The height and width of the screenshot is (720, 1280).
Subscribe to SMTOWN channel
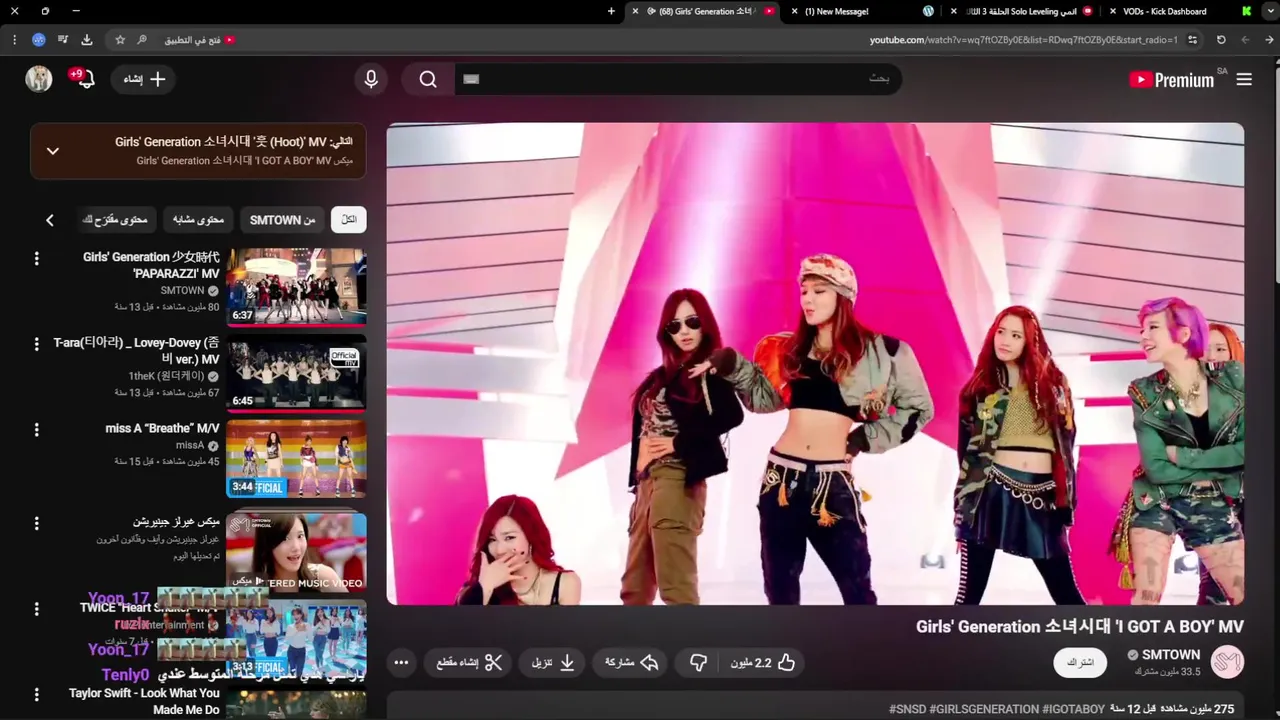coord(1080,662)
